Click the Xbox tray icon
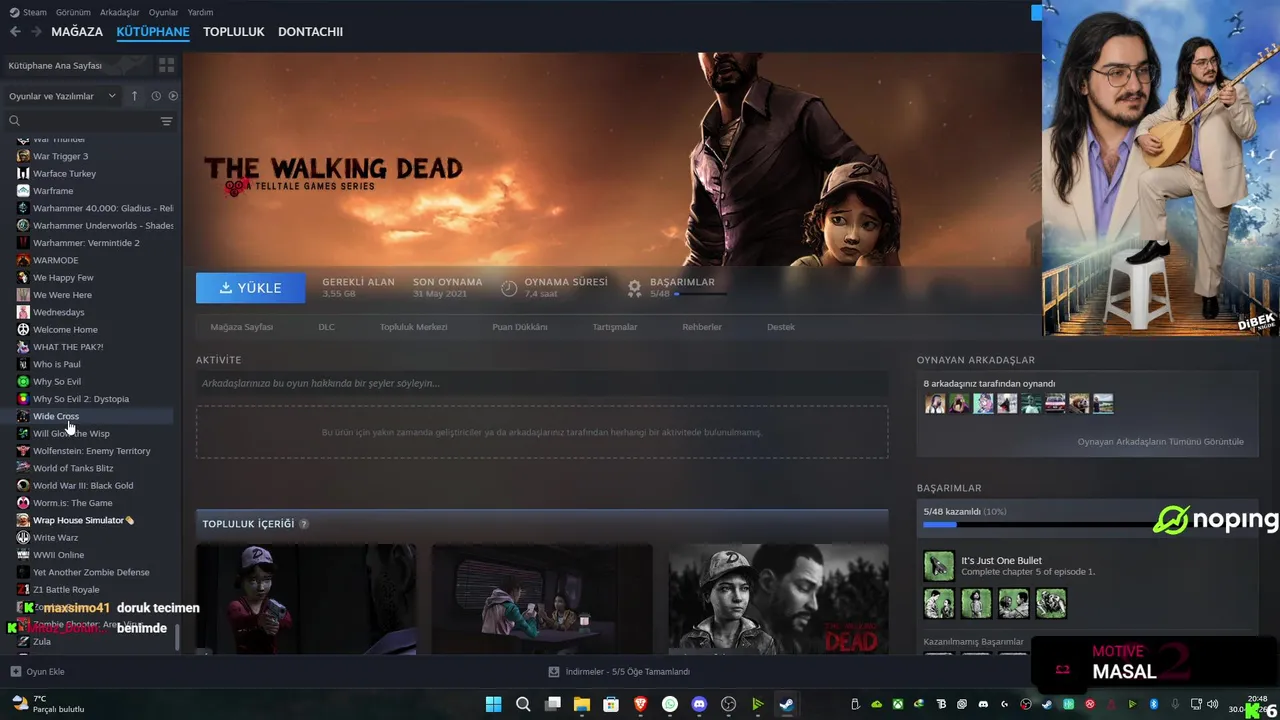Screen dimensions: 1280x720 tap(898, 704)
